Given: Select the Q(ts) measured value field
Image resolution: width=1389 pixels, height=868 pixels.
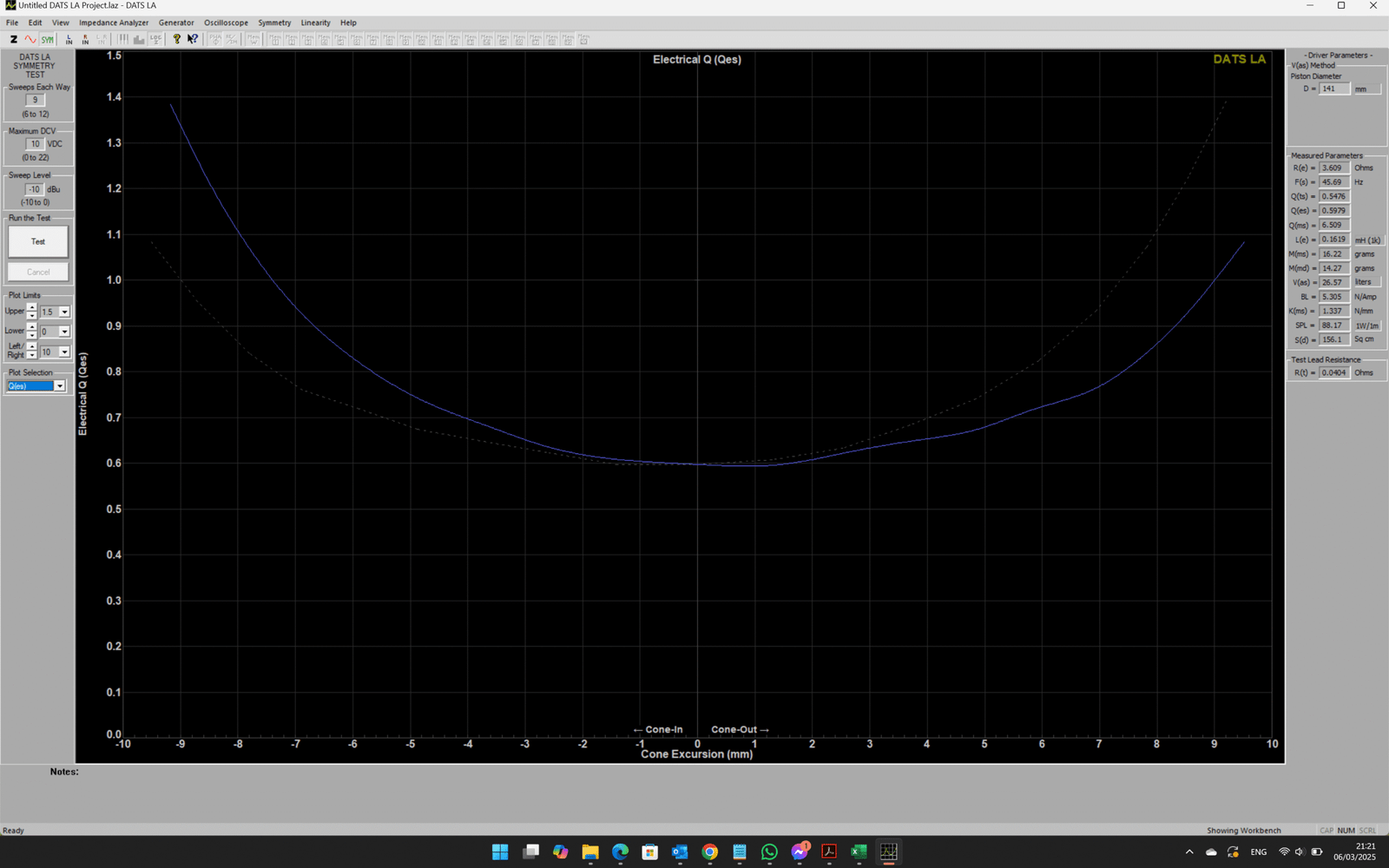Looking at the screenshot, I should click(x=1334, y=196).
